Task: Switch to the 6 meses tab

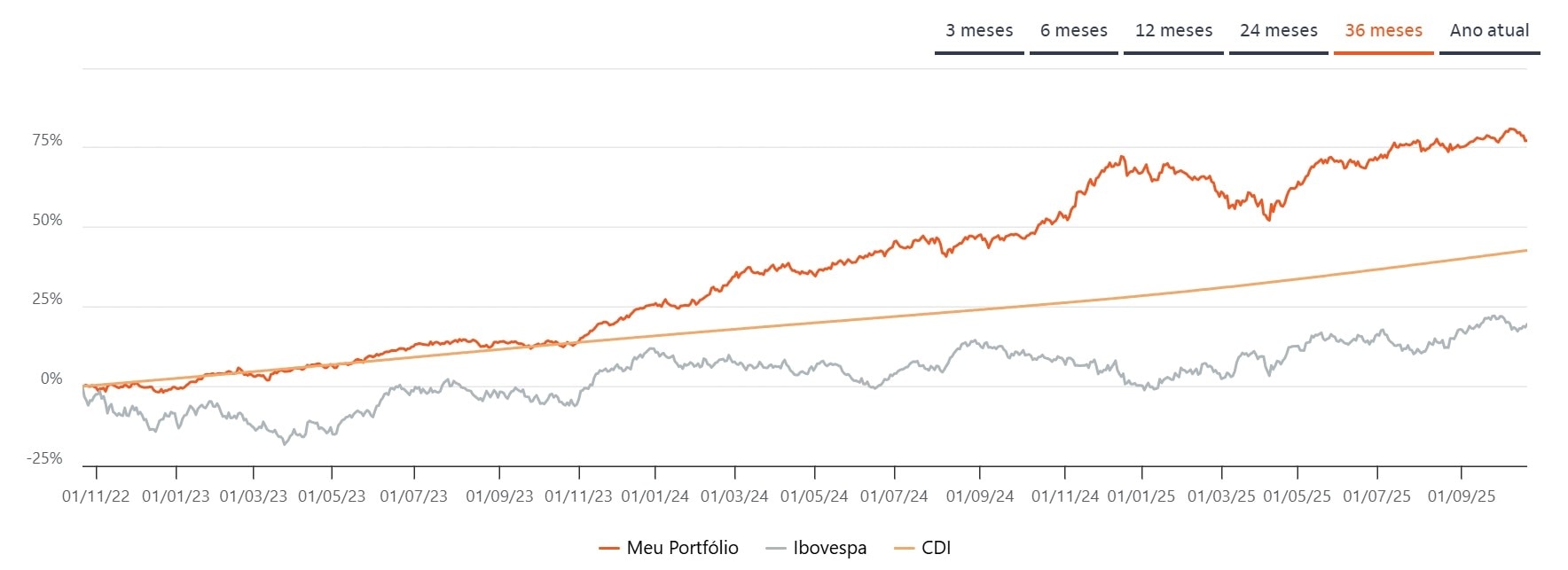Action: (1073, 30)
